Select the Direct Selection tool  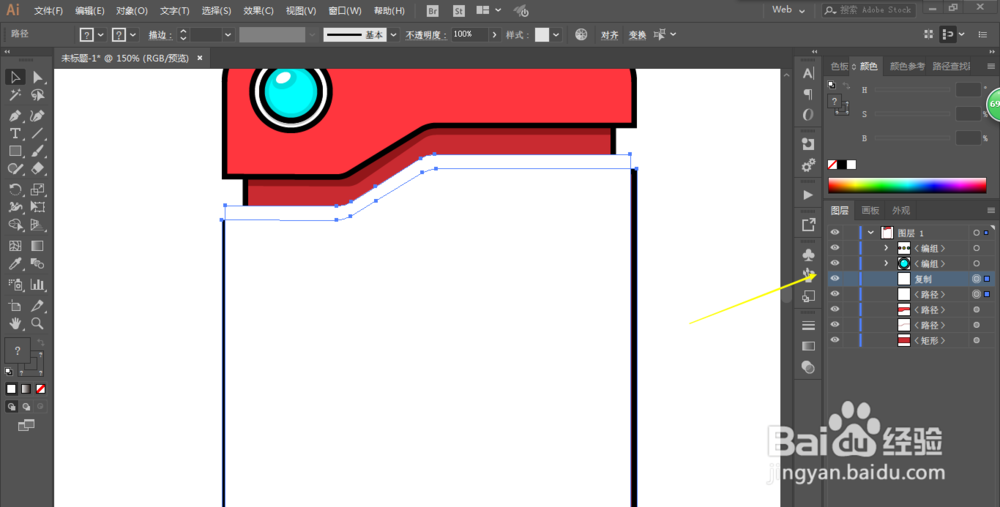click(x=38, y=77)
